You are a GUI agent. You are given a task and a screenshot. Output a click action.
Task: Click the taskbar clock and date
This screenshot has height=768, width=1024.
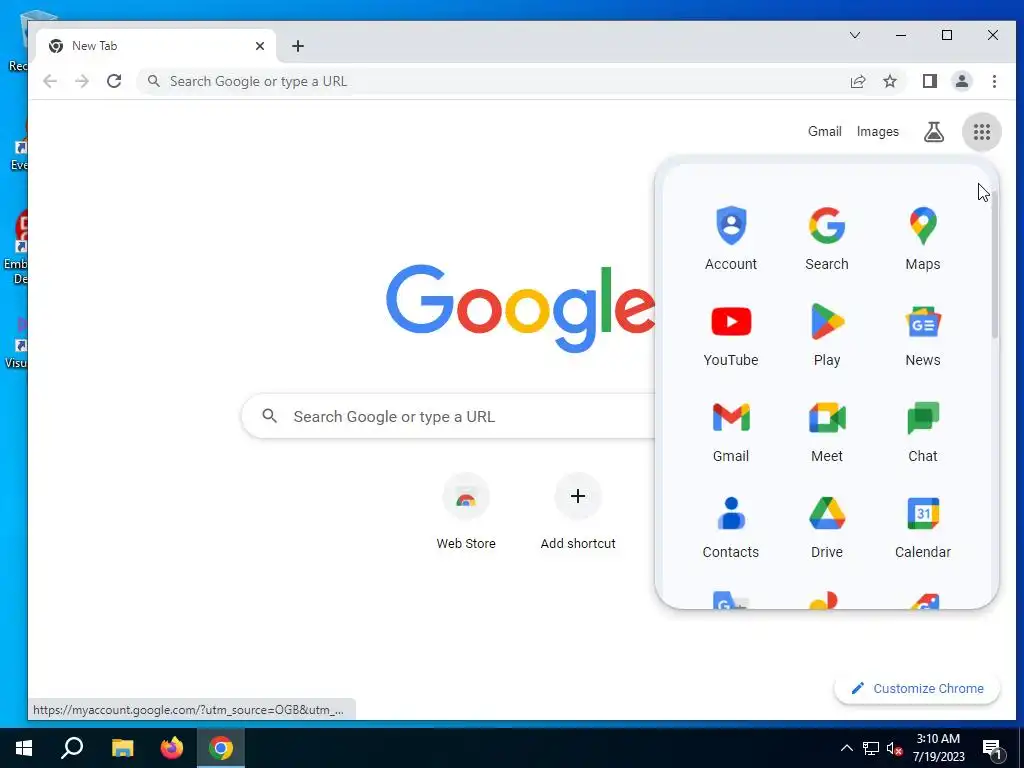pyautogui.click(x=938, y=748)
